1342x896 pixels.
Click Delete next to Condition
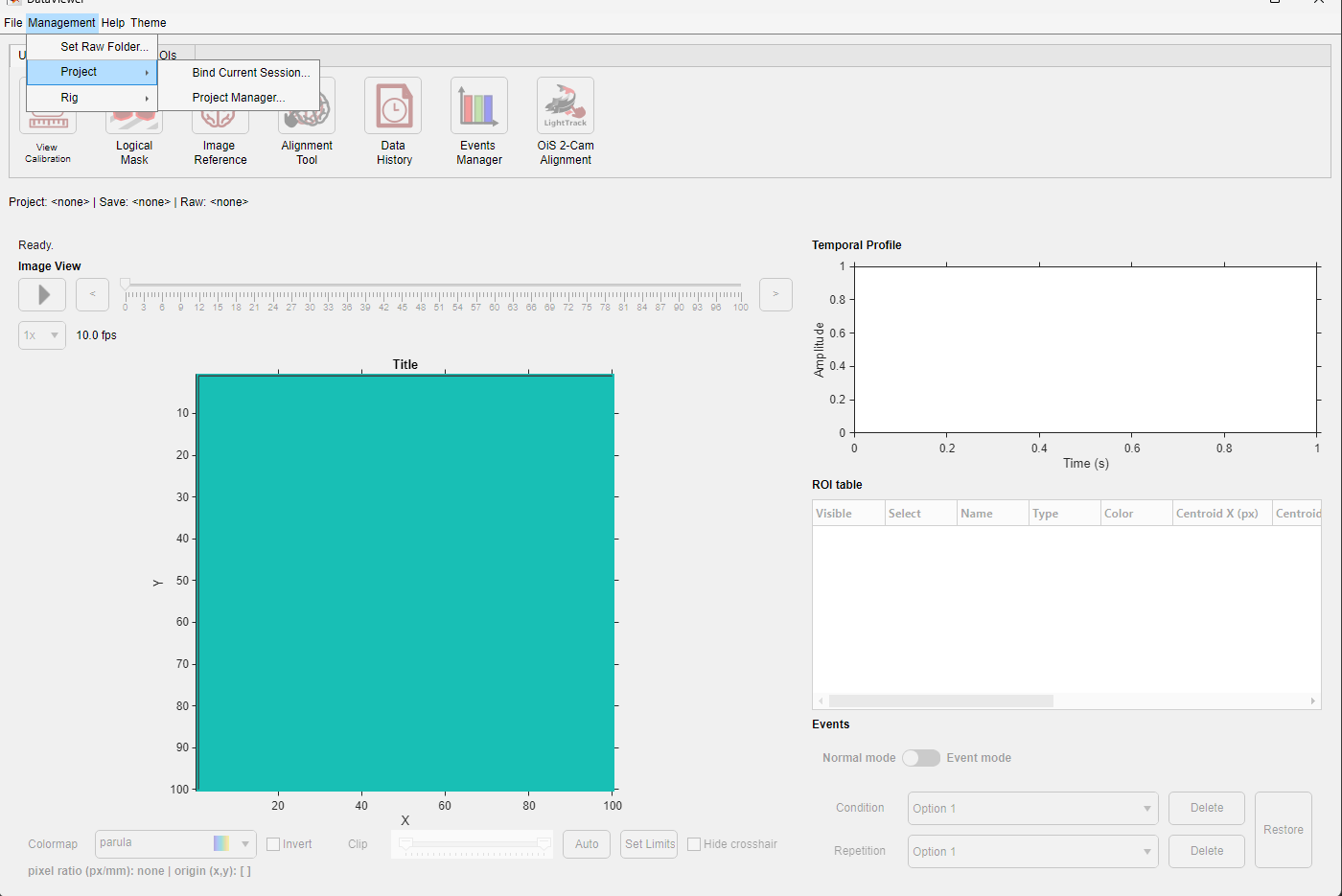[x=1207, y=808]
